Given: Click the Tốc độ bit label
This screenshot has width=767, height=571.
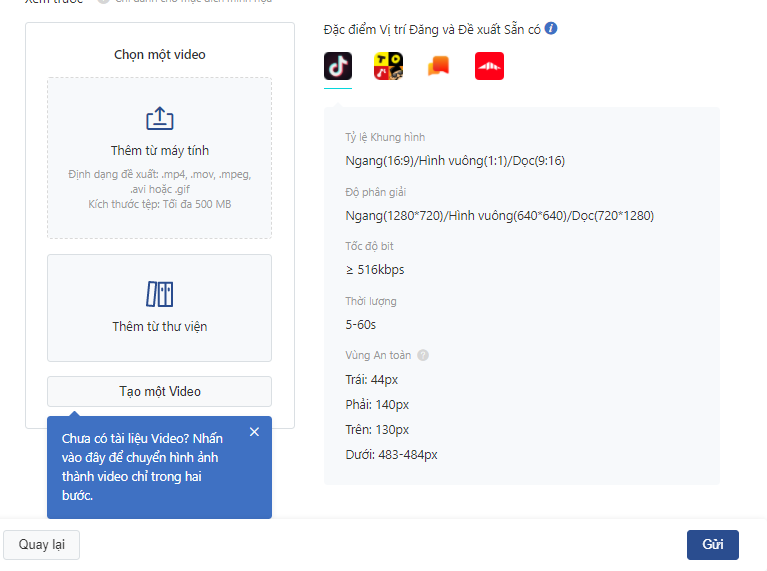Looking at the screenshot, I should [369, 246].
